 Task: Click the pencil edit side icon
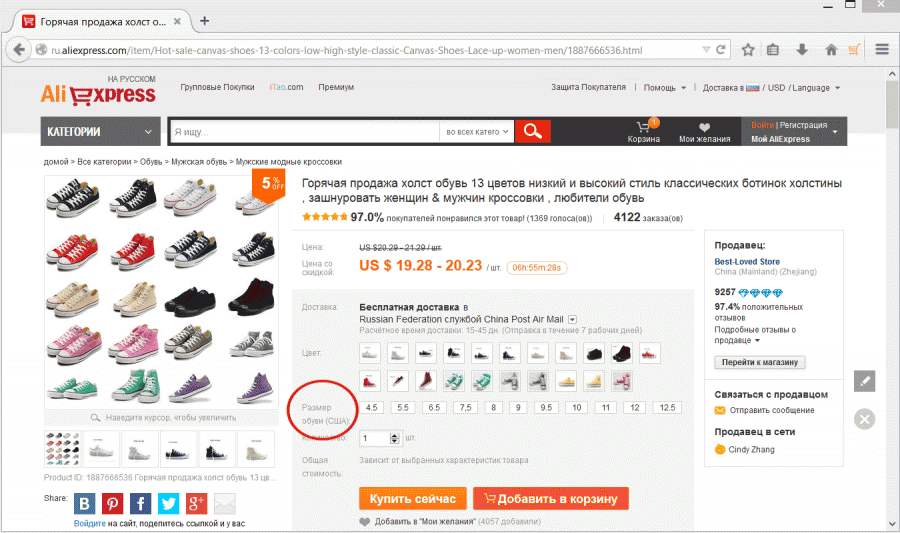[864, 380]
